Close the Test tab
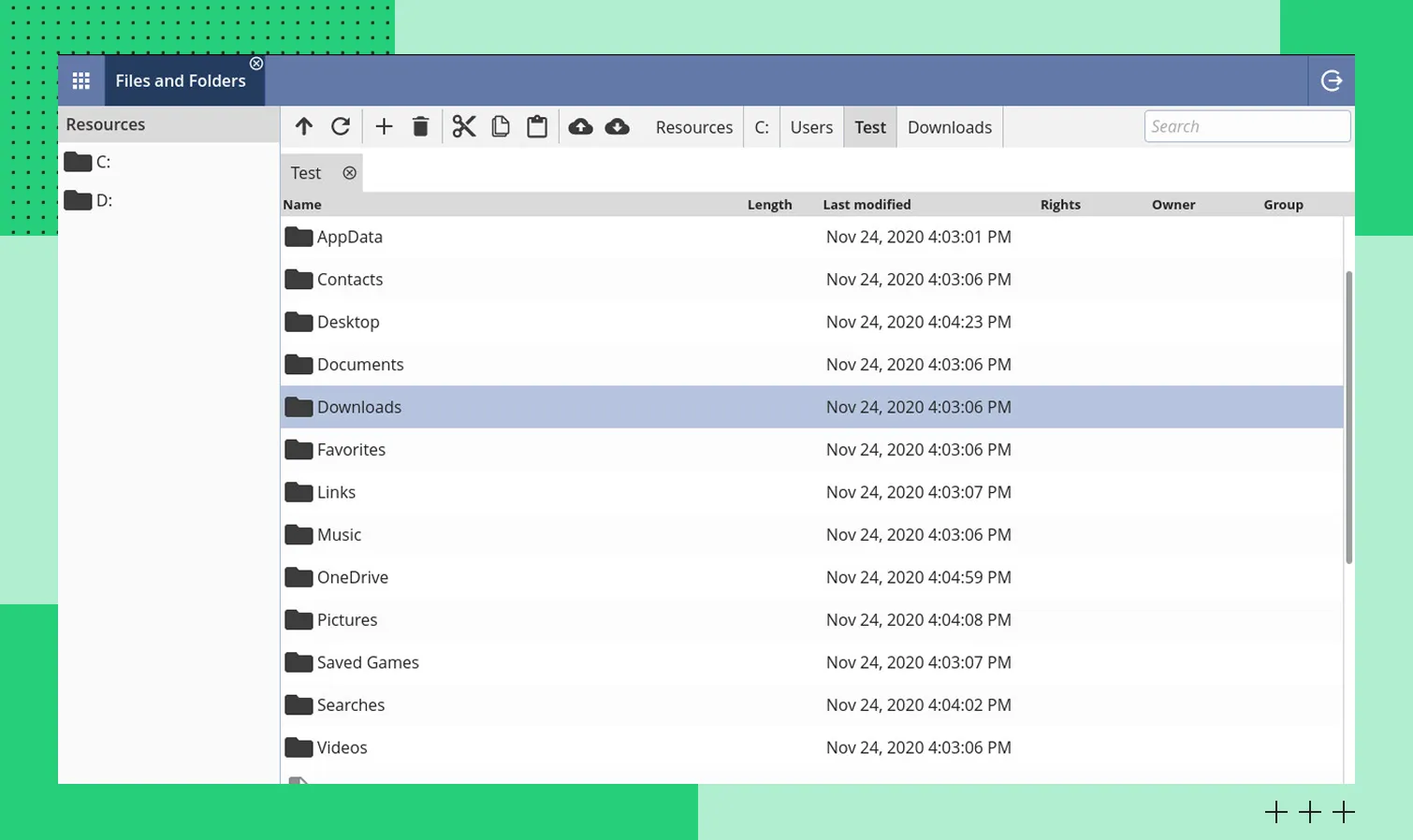 (x=349, y=173)
